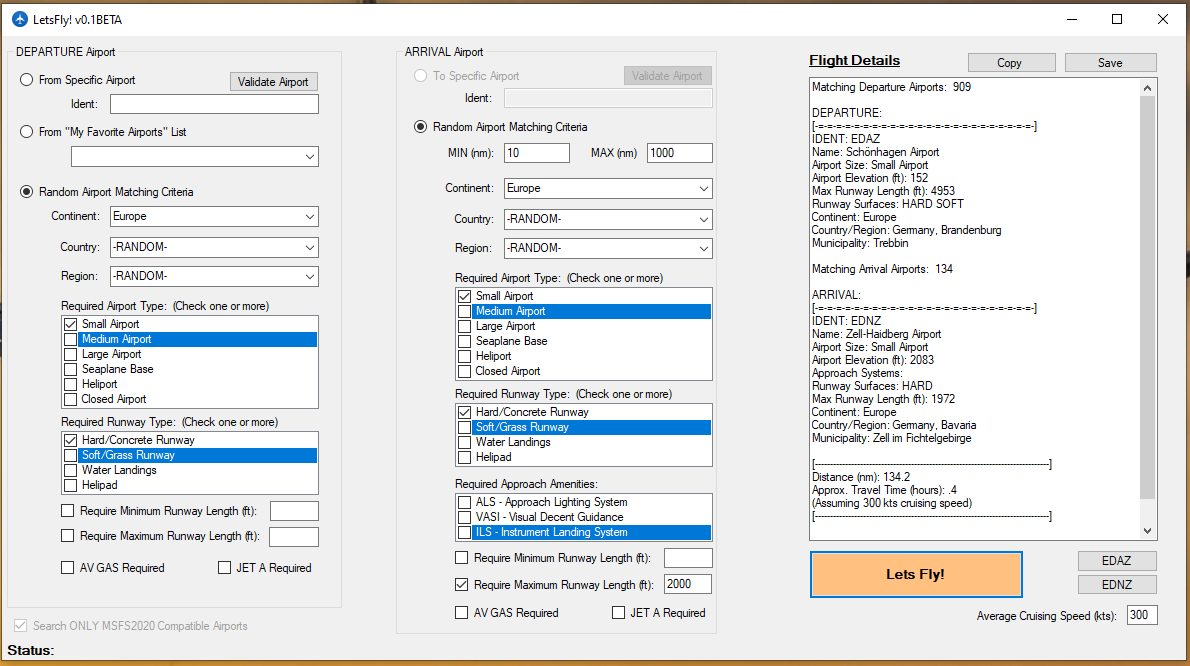Viewport: 1190px width, 666px height.
Task: Select From My Favorite Airports List option
Action: pos(27,132)
